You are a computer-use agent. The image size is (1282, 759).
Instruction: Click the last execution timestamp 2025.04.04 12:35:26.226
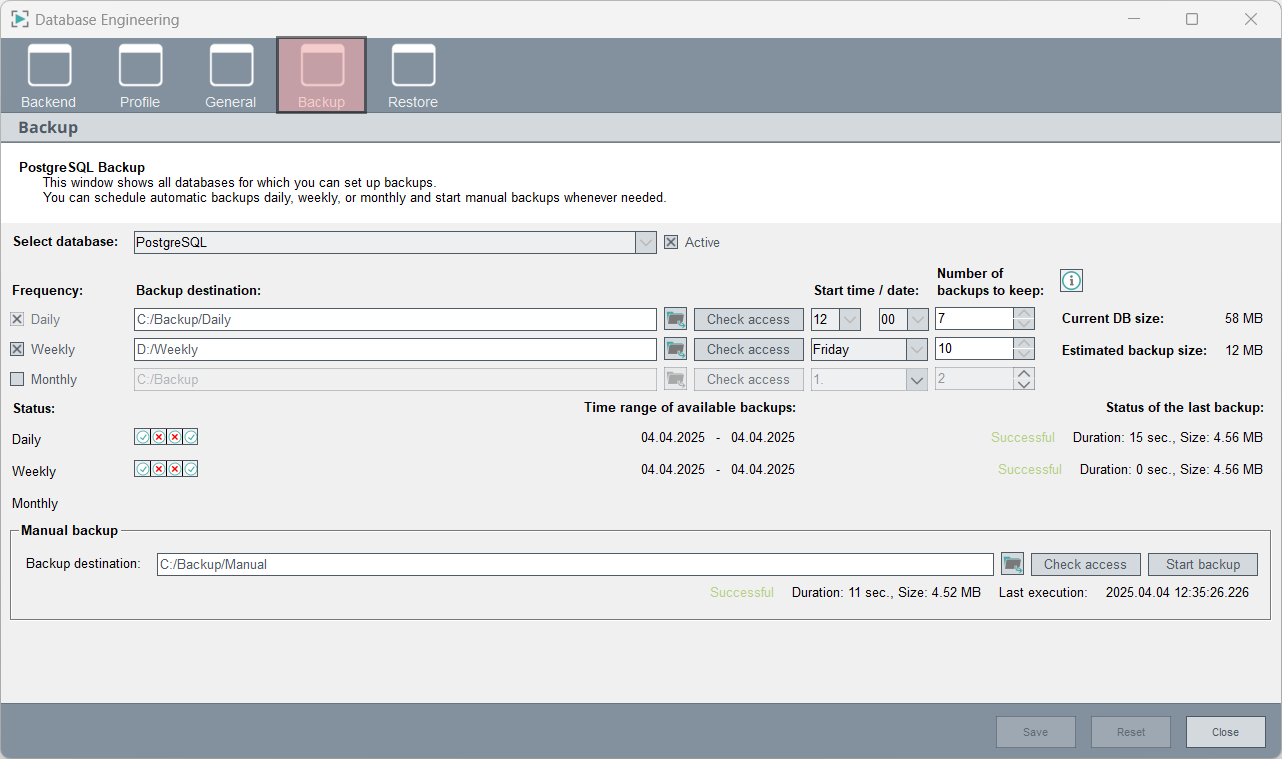coord(1178,593)
